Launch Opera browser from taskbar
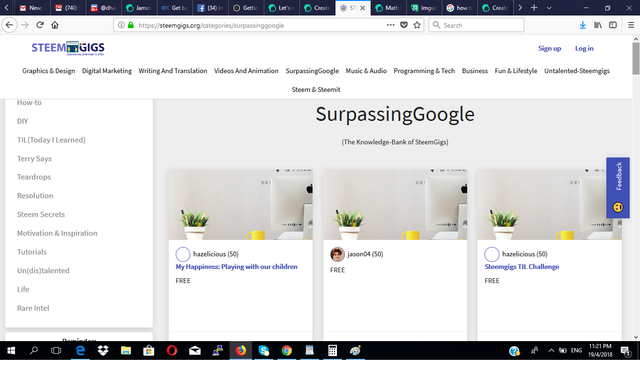Image resolution: width=640 pixels, height=379 pixels. 172,350
